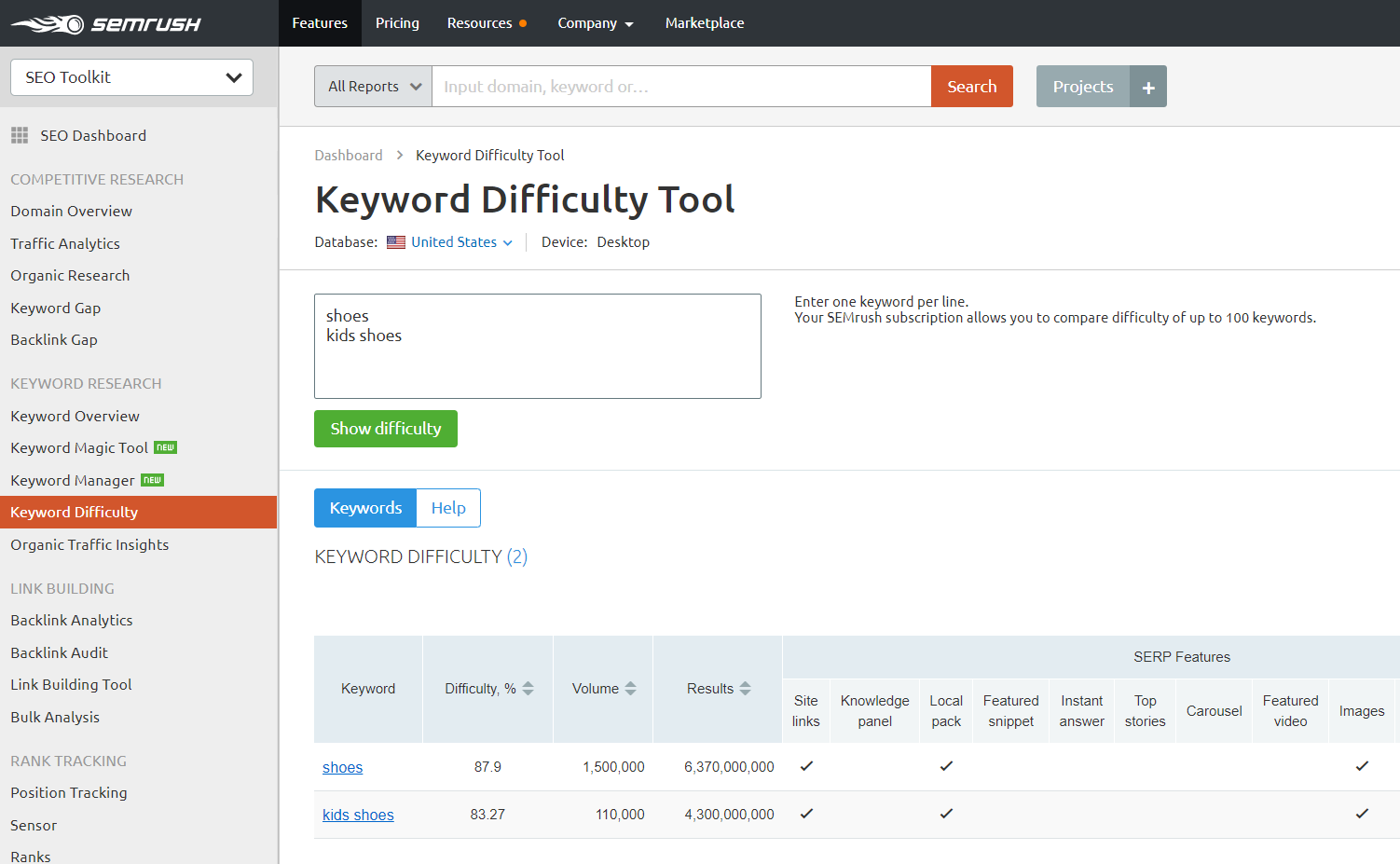Add a new project with the plus icon
The height and width of the screenshot is (864, 1400).
[1149, 86]
